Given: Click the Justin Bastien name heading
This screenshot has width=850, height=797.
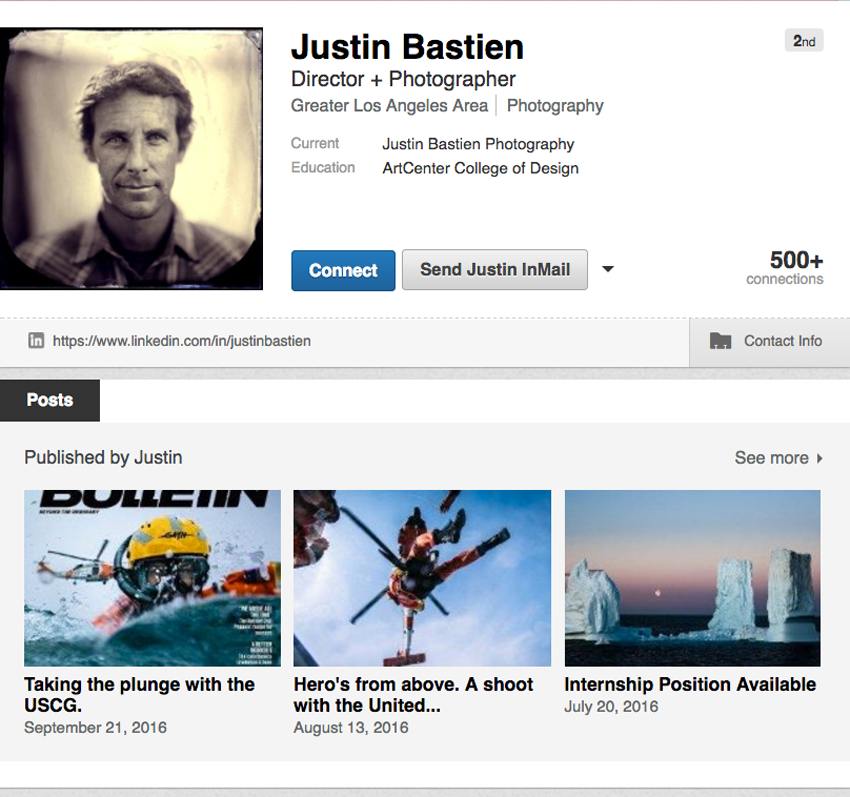Looking at the screenshot, I should click(x=407, y=47).
